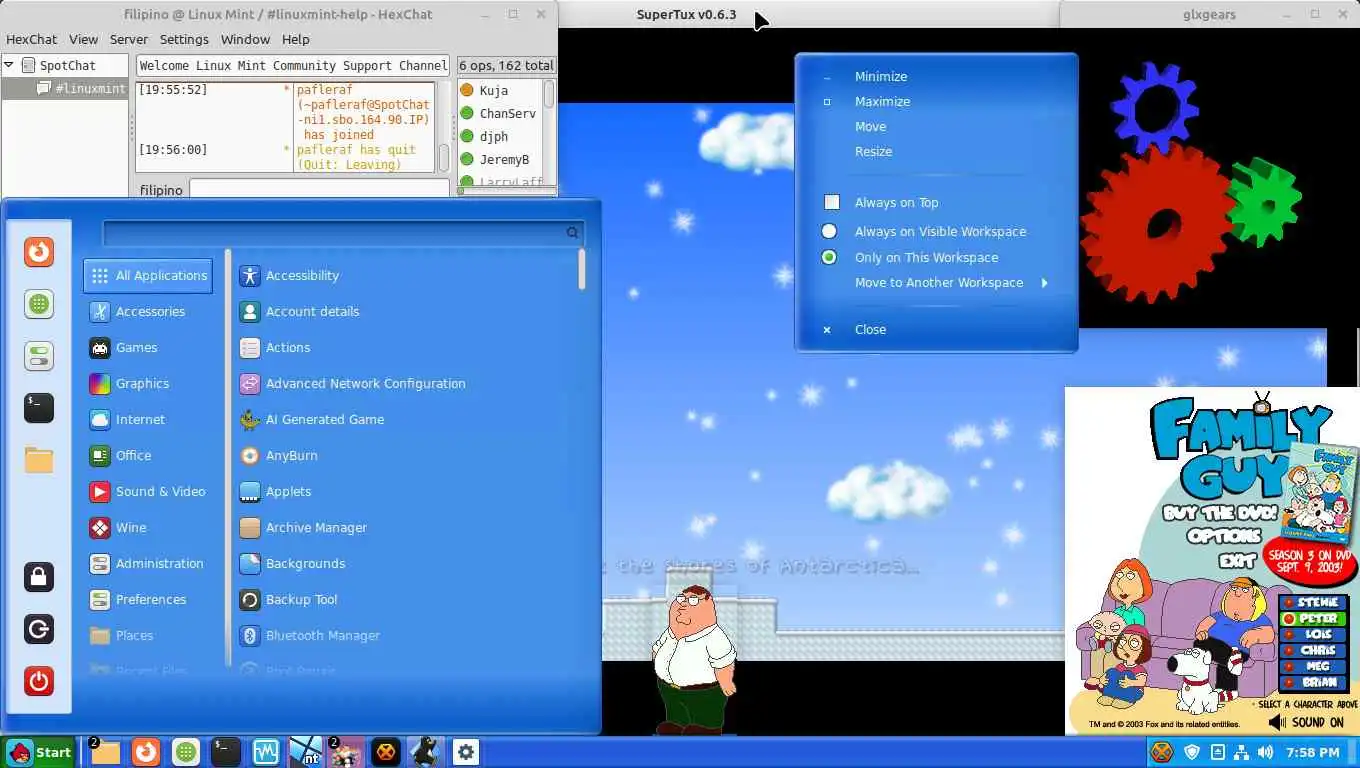Click the Log Out icon in menu sidebar
This screenshot has height=768, width=1360.
(x=39, y=629)
